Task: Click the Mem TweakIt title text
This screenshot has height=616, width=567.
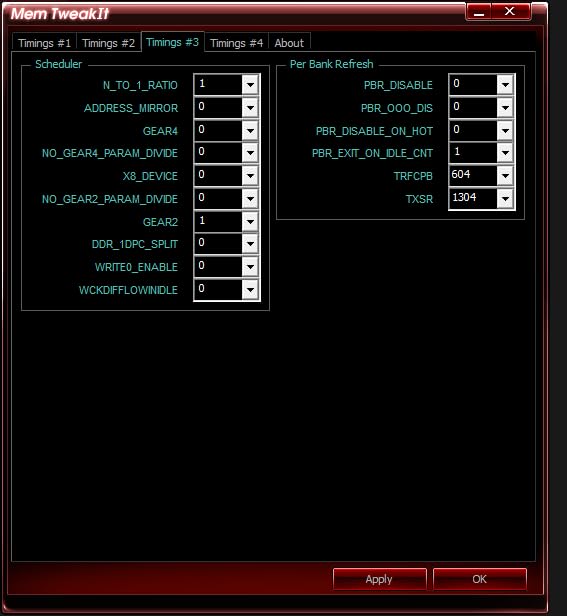Action: point(60,14)
